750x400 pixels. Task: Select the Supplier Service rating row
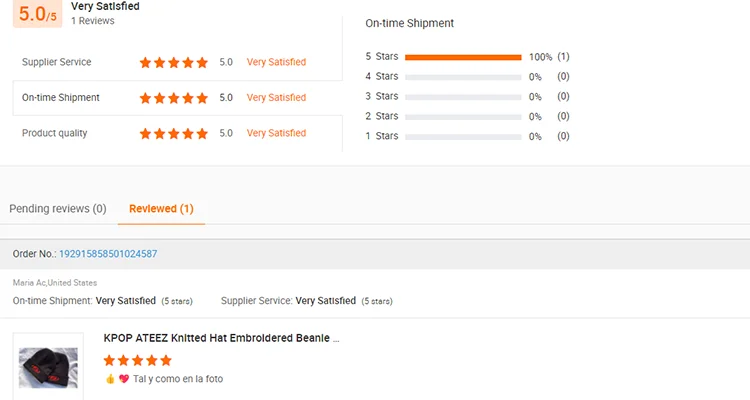(177, 62)
